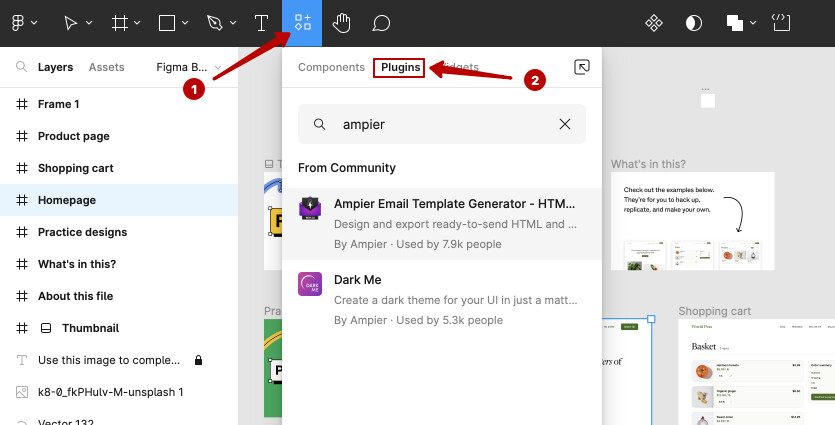The height and width of the screenshot is (425, 835).
Task: Clear the ampier search with X
Action: (565, 124)
